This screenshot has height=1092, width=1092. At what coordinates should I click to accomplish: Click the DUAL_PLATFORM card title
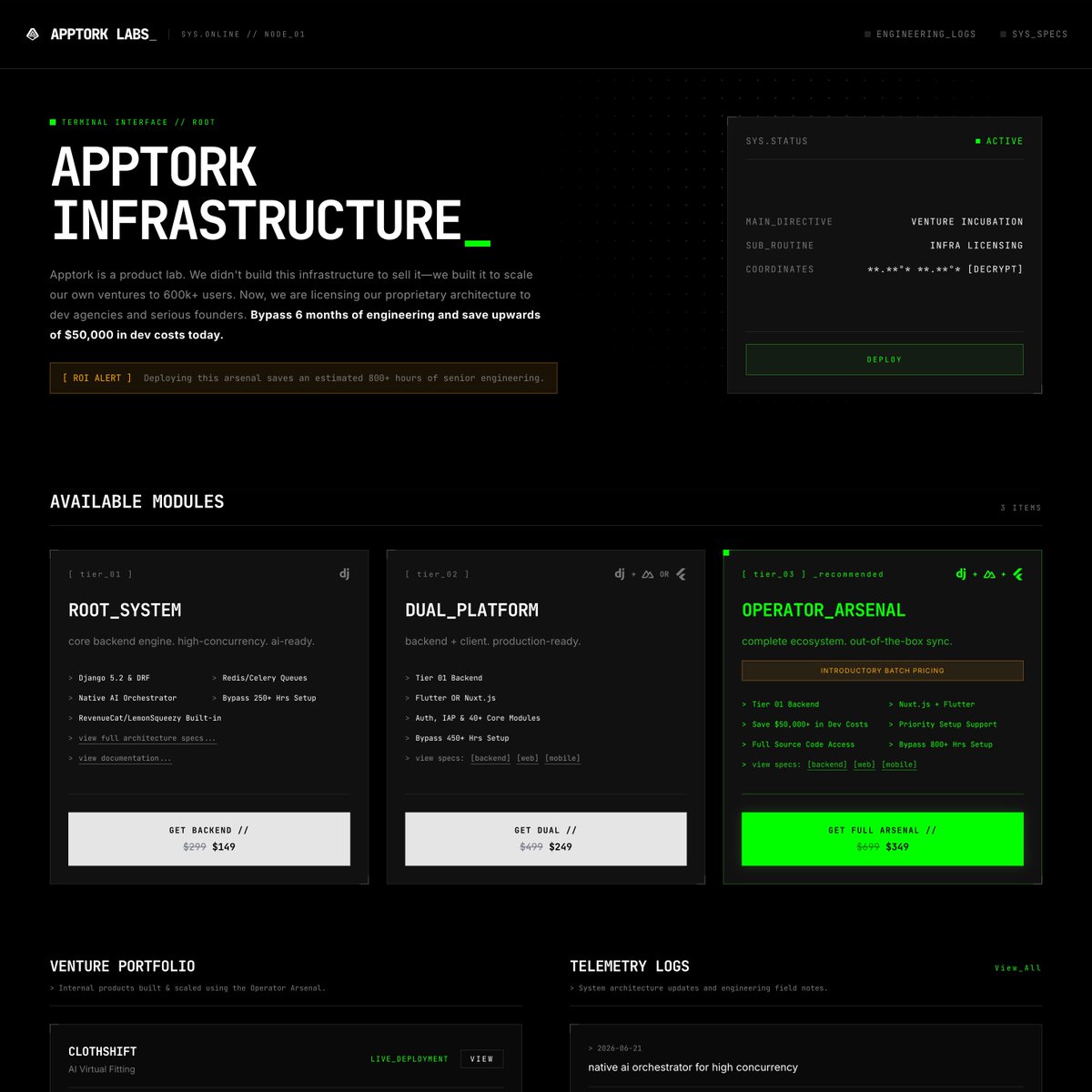[472, 610]
